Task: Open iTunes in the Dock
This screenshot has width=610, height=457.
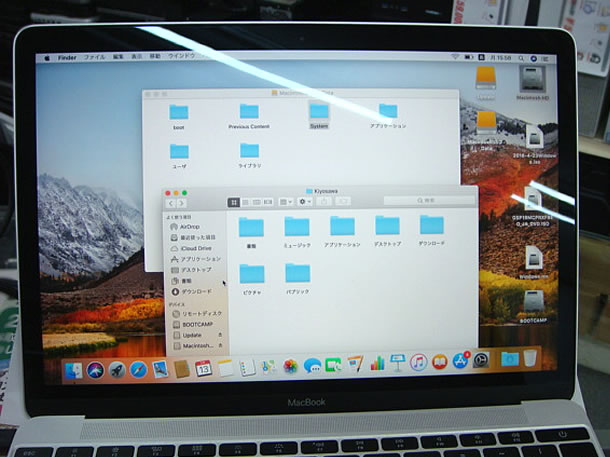Action: (x=419, y=362)
